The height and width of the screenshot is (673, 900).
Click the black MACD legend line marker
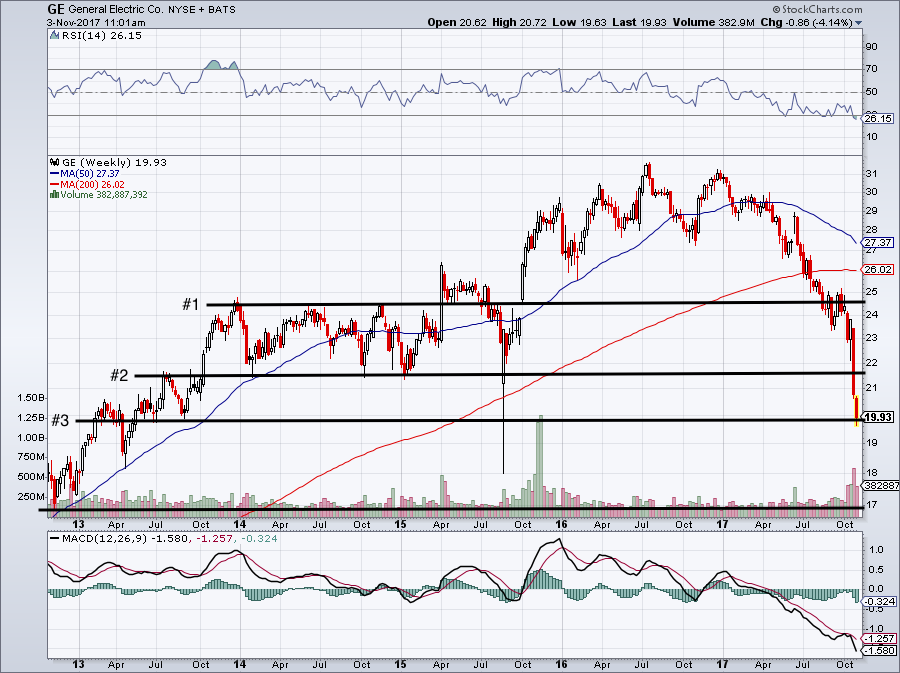click(55, 539)
